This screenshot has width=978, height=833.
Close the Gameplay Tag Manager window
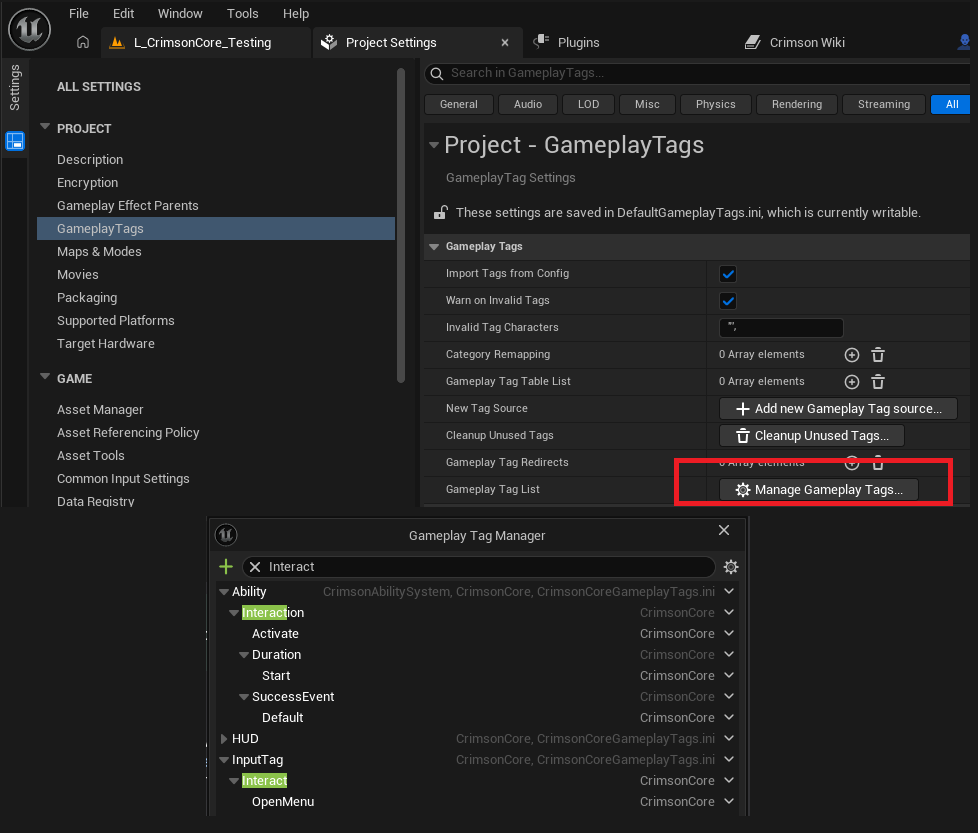(x=724, y=530)
